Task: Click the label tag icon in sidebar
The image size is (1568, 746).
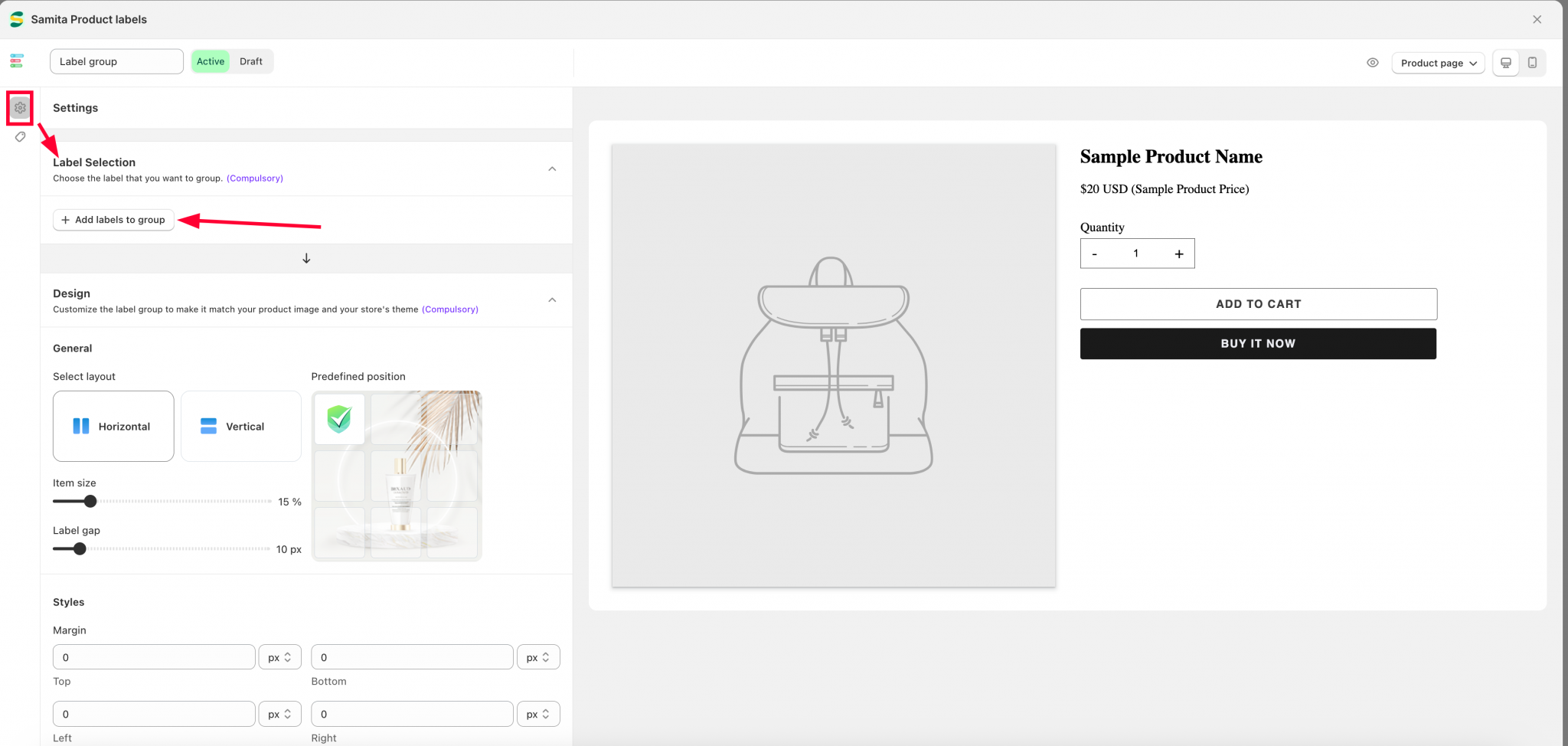Action: [20, 137]
